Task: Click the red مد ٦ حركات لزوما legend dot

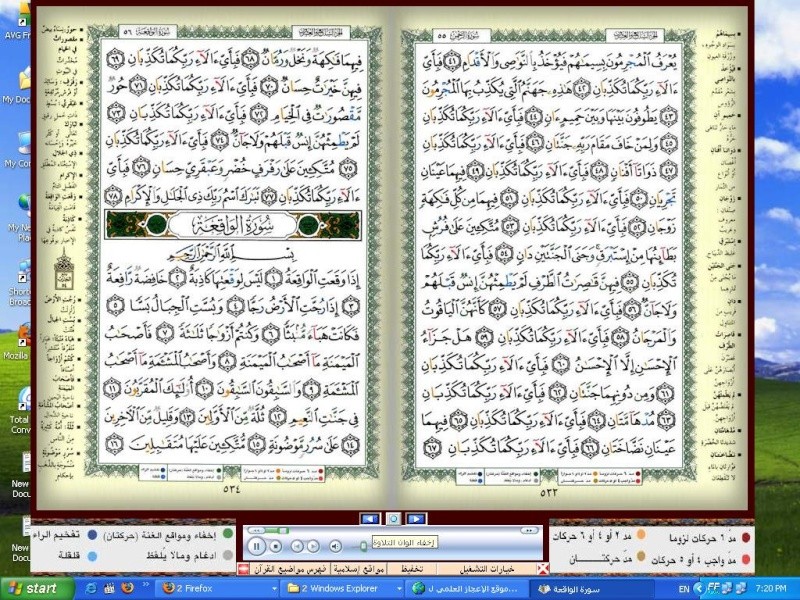Action: click(746, 537)
